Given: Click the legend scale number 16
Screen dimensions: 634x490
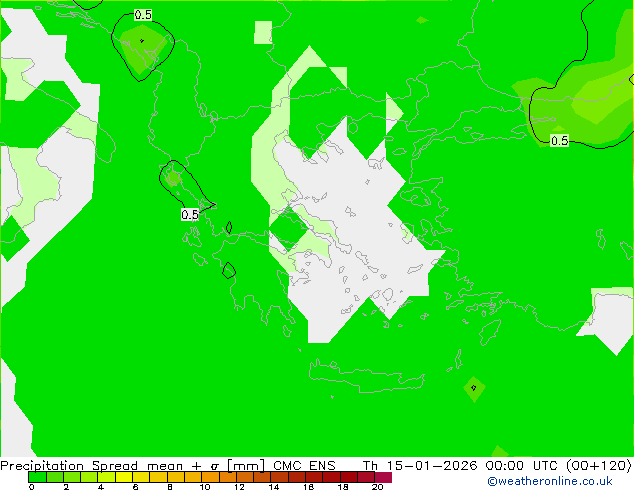Looking at the screenshot, I should pyautogui.click(x=308, y=487).
